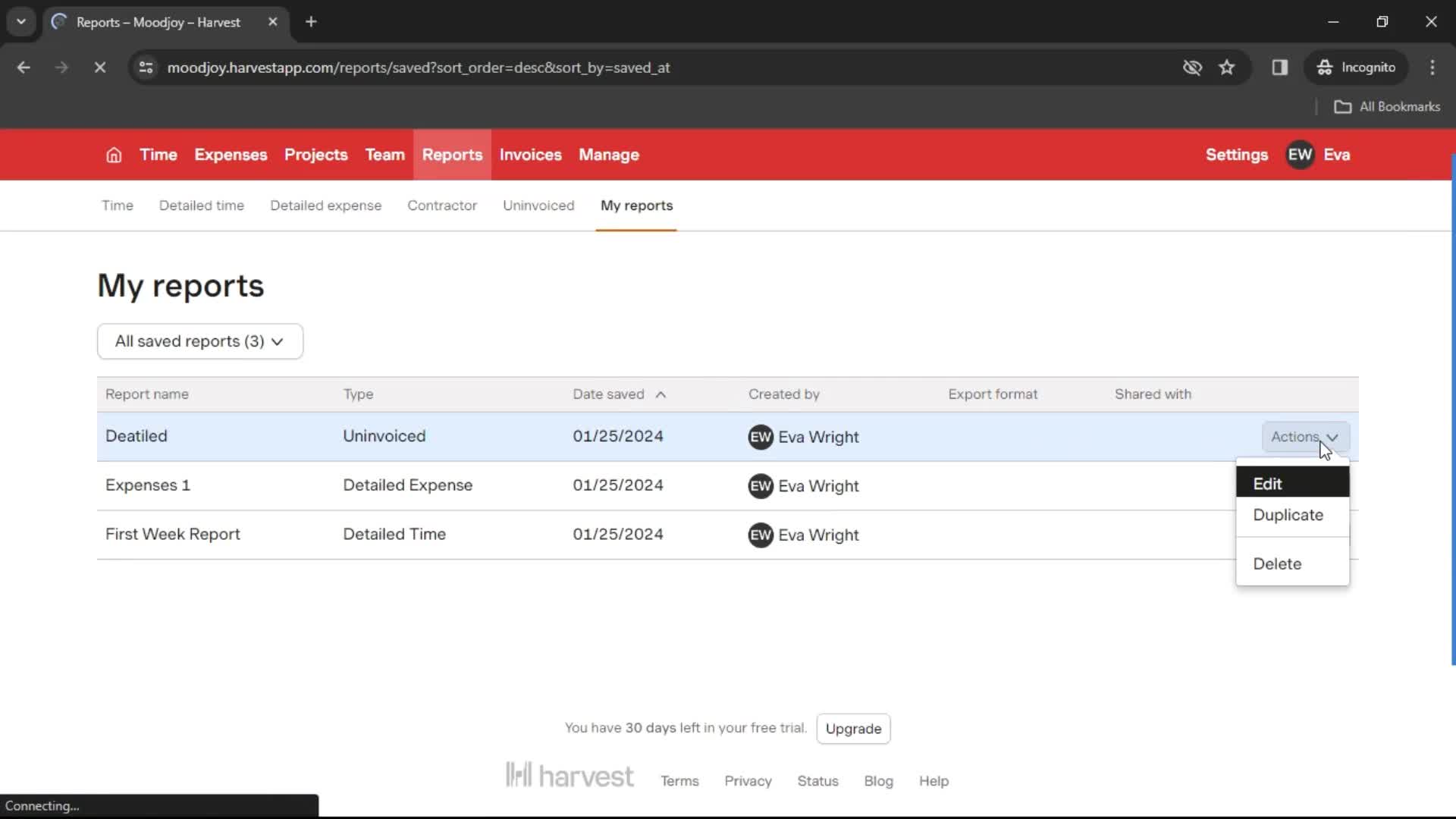Open Help footer link
Screen dimensions: 1456x819
point(934,781)
